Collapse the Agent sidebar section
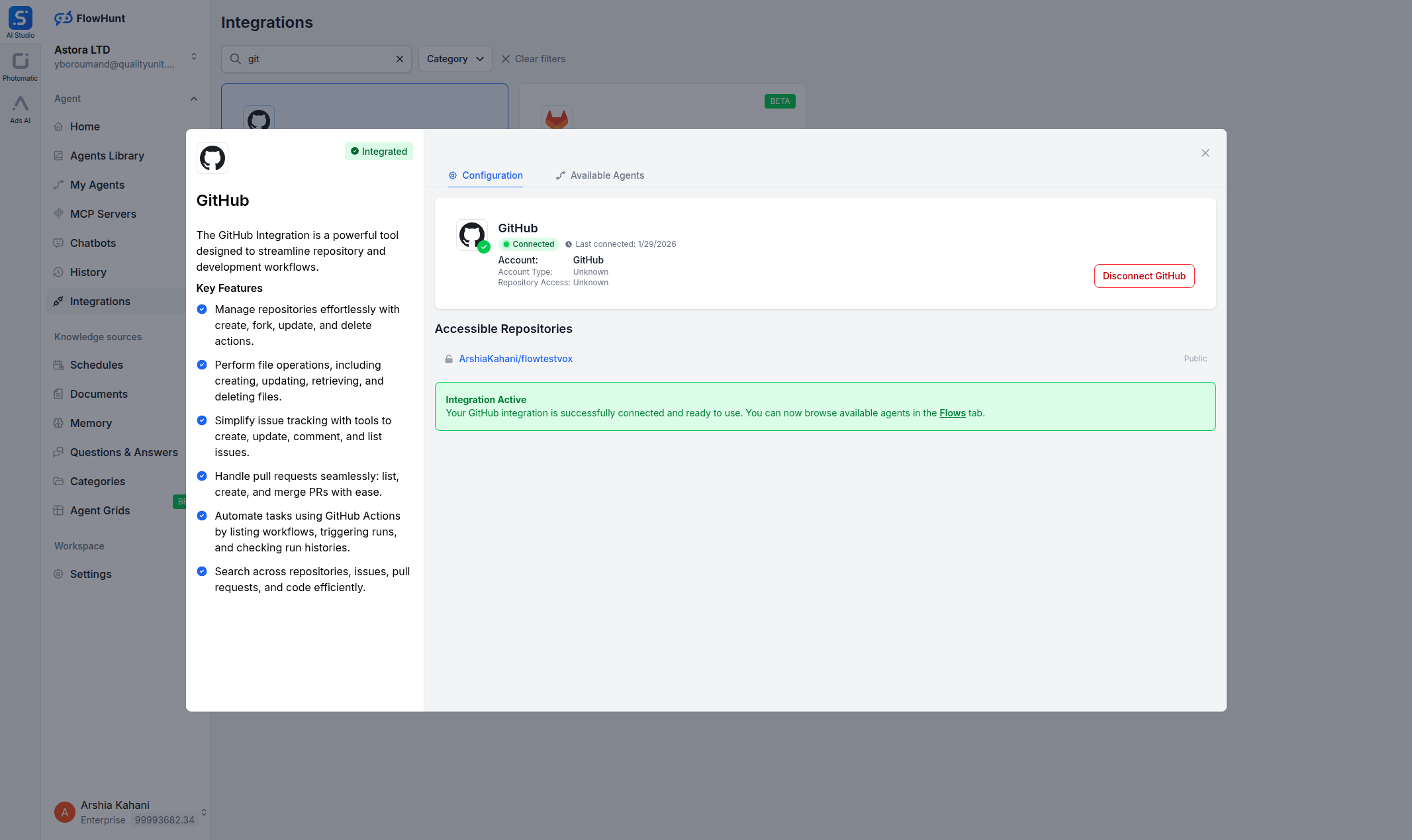The height and width of the screenshot is (840, 1412). click(x=193, y=99)
